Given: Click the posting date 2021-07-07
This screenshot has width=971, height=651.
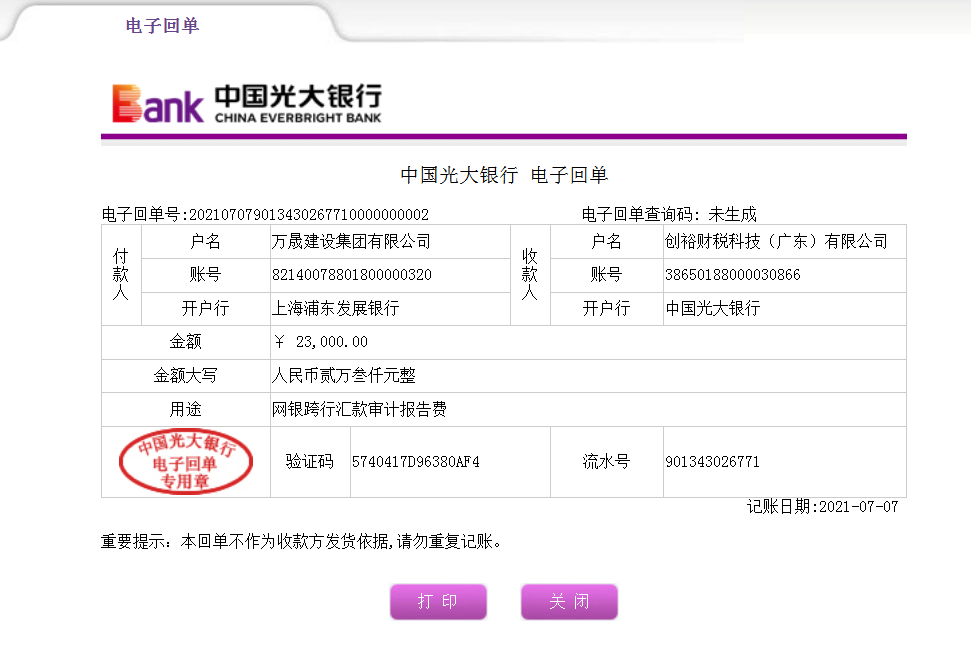Looking at the screenshot, I should pos(858,507).
